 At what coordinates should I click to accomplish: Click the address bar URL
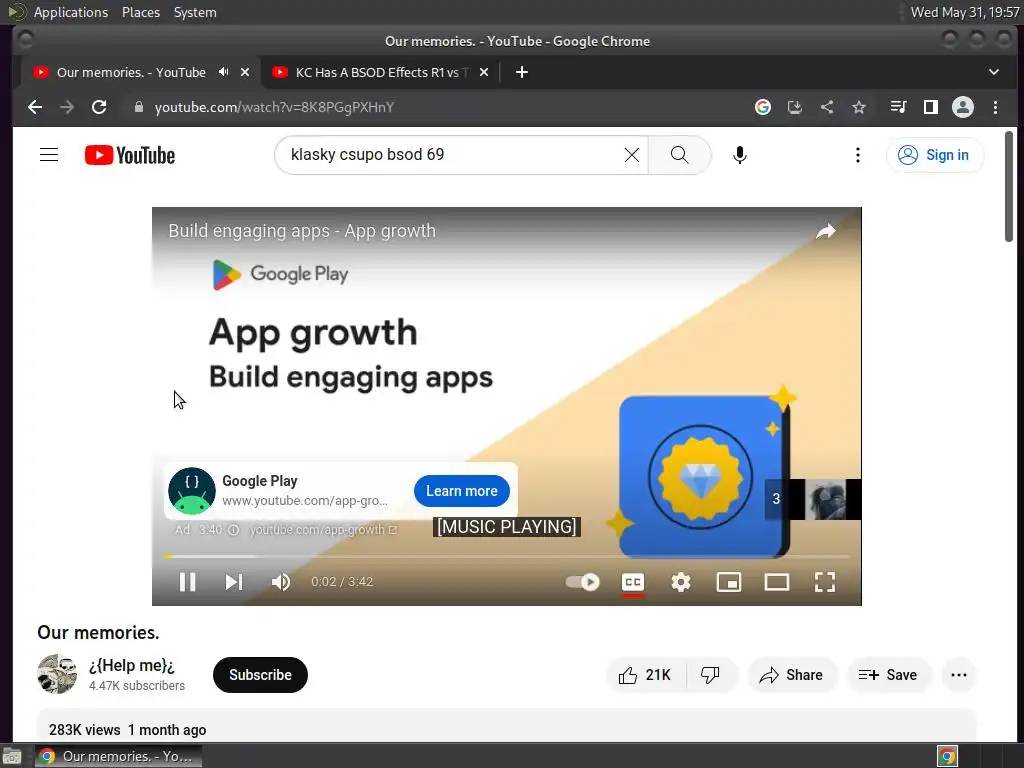[274, 107]
